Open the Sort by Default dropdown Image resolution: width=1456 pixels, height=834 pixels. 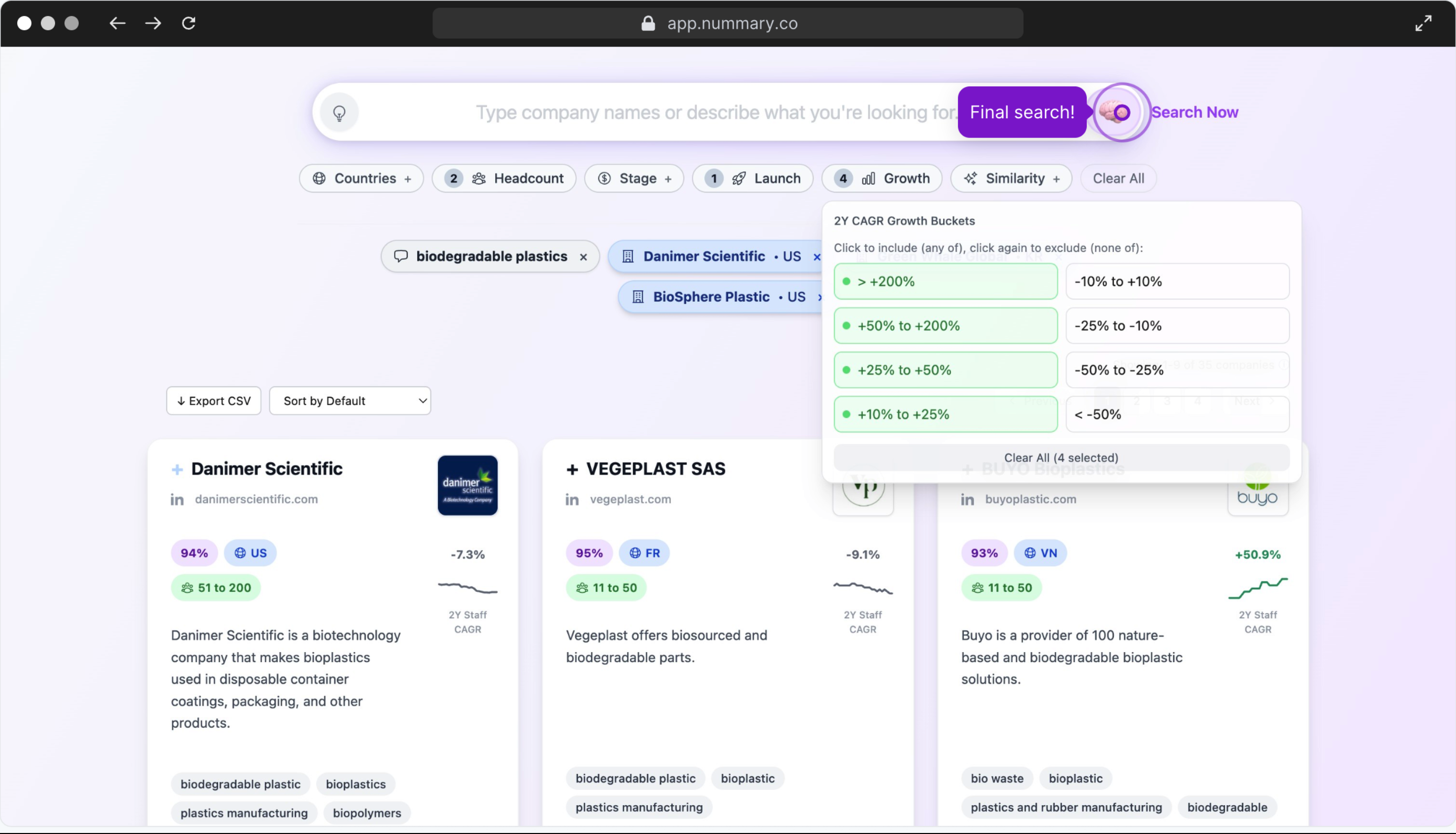click(x=350, y=401)
